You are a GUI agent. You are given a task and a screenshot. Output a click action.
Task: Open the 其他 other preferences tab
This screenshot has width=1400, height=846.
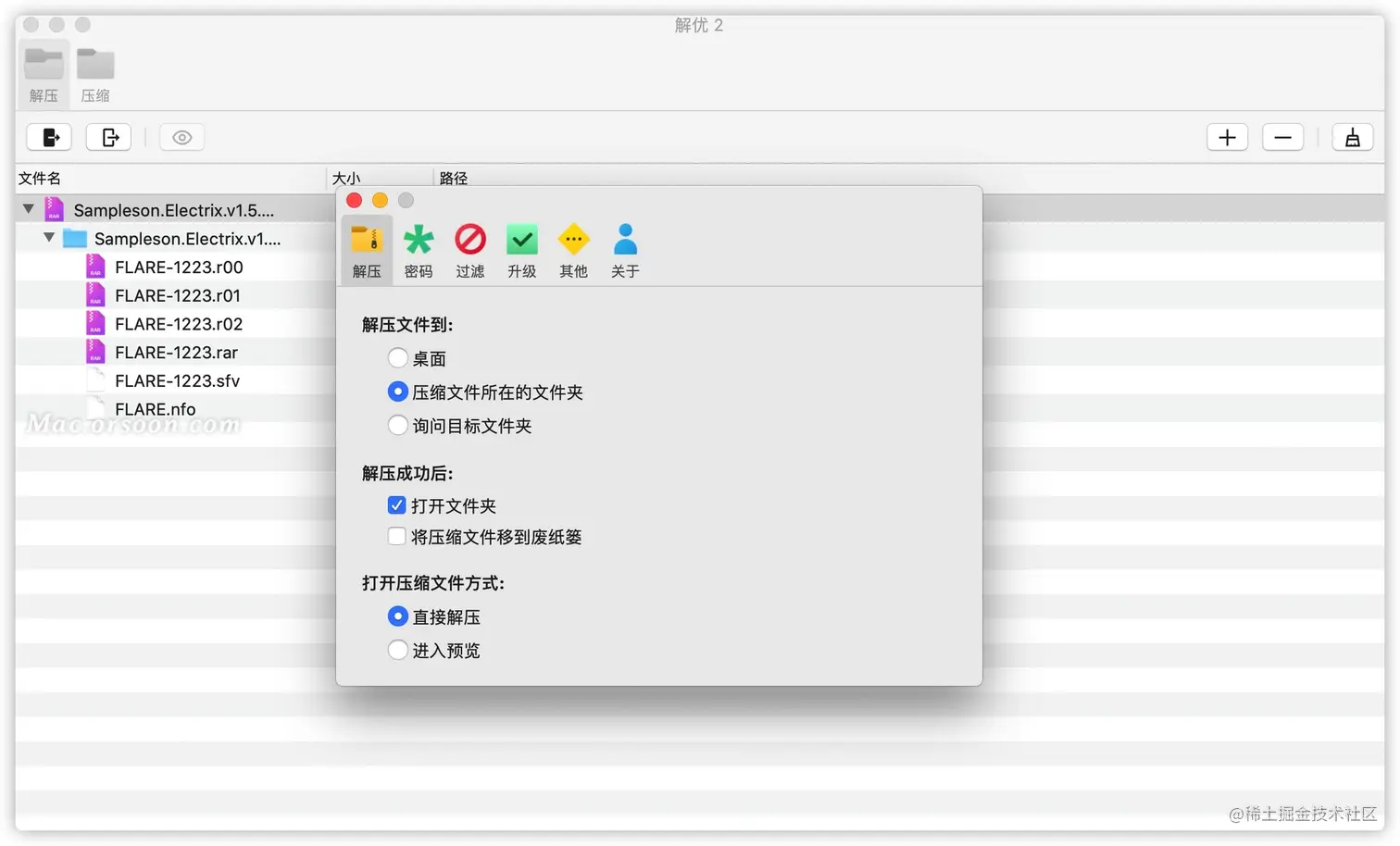coord(574,250)
